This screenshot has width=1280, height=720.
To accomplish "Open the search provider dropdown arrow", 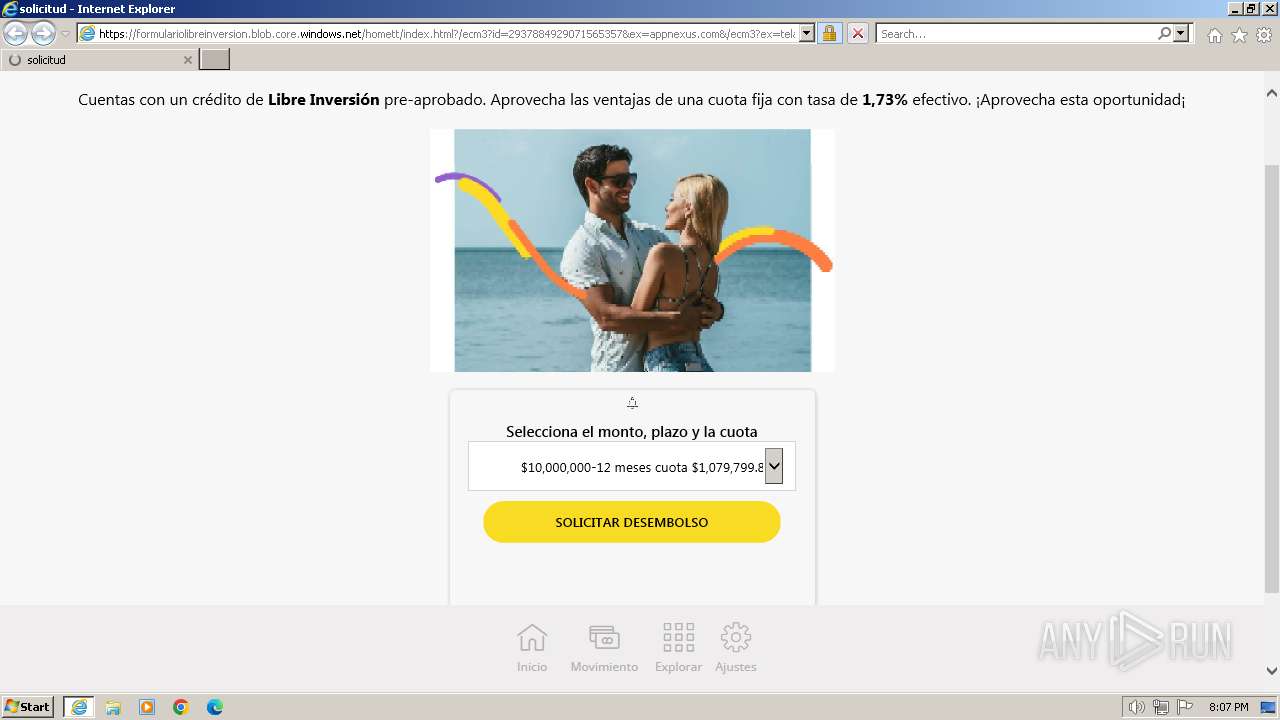I will [x=1181, y=34].
